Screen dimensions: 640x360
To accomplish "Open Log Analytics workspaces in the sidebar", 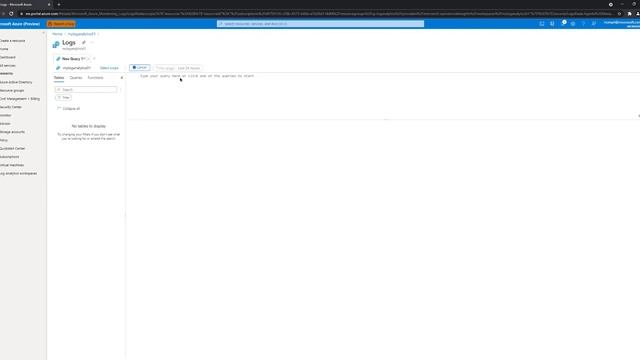I will (18, 173).
